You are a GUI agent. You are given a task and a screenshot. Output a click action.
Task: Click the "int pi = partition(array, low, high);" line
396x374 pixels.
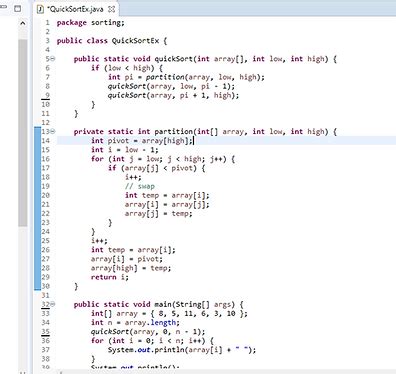point(186,77)
